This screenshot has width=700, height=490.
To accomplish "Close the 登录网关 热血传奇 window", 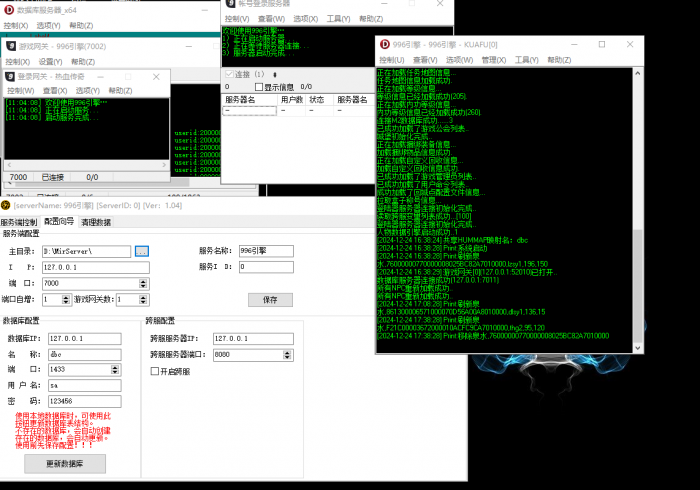I will 156,77.
